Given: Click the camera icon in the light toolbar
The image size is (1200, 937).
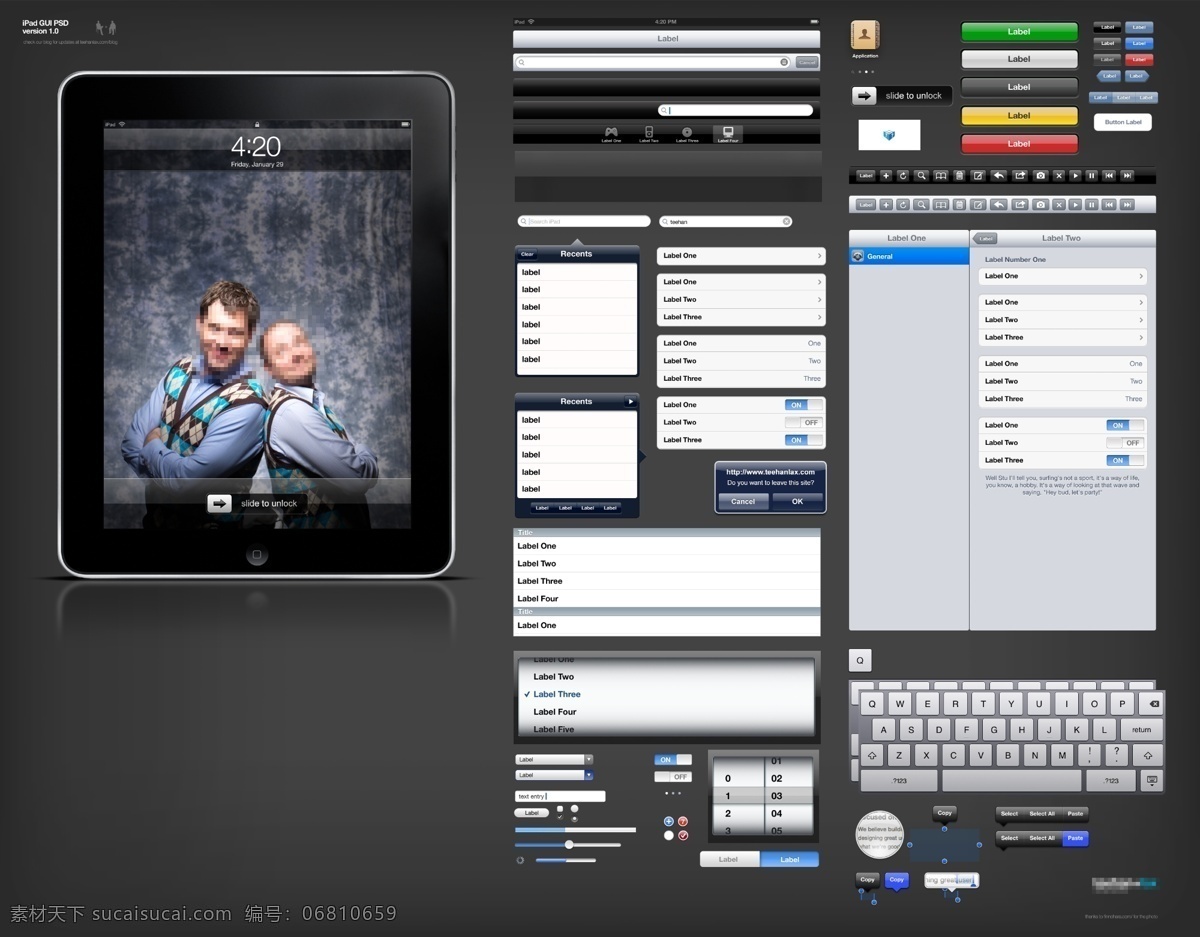Looking at the screenshot, I should click(1040, 205).
